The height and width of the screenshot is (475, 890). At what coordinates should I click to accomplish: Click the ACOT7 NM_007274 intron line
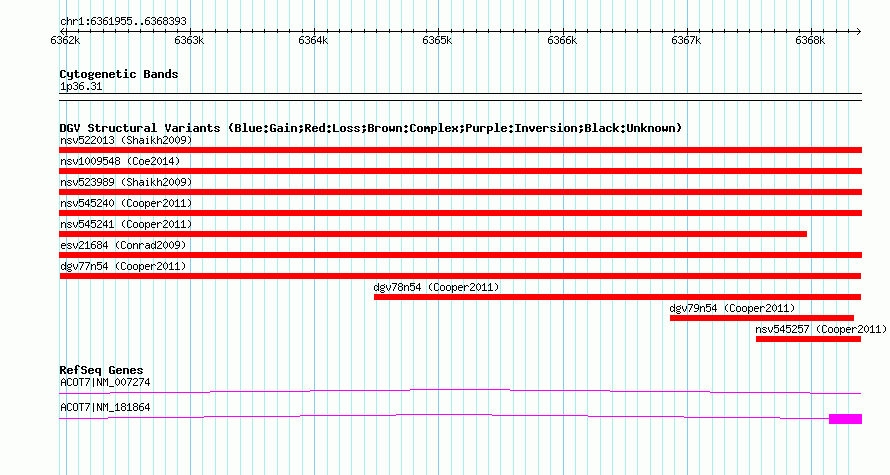(460, 391)
